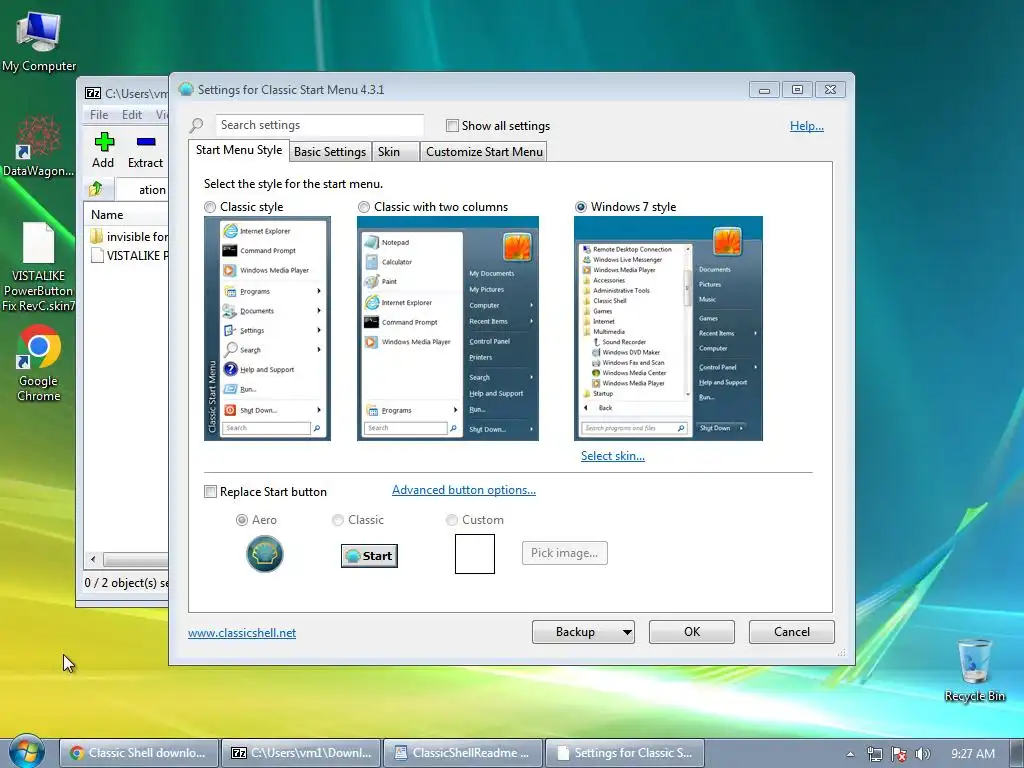Open the Skin tab
1024x768 pixels.
coord(395,152)
